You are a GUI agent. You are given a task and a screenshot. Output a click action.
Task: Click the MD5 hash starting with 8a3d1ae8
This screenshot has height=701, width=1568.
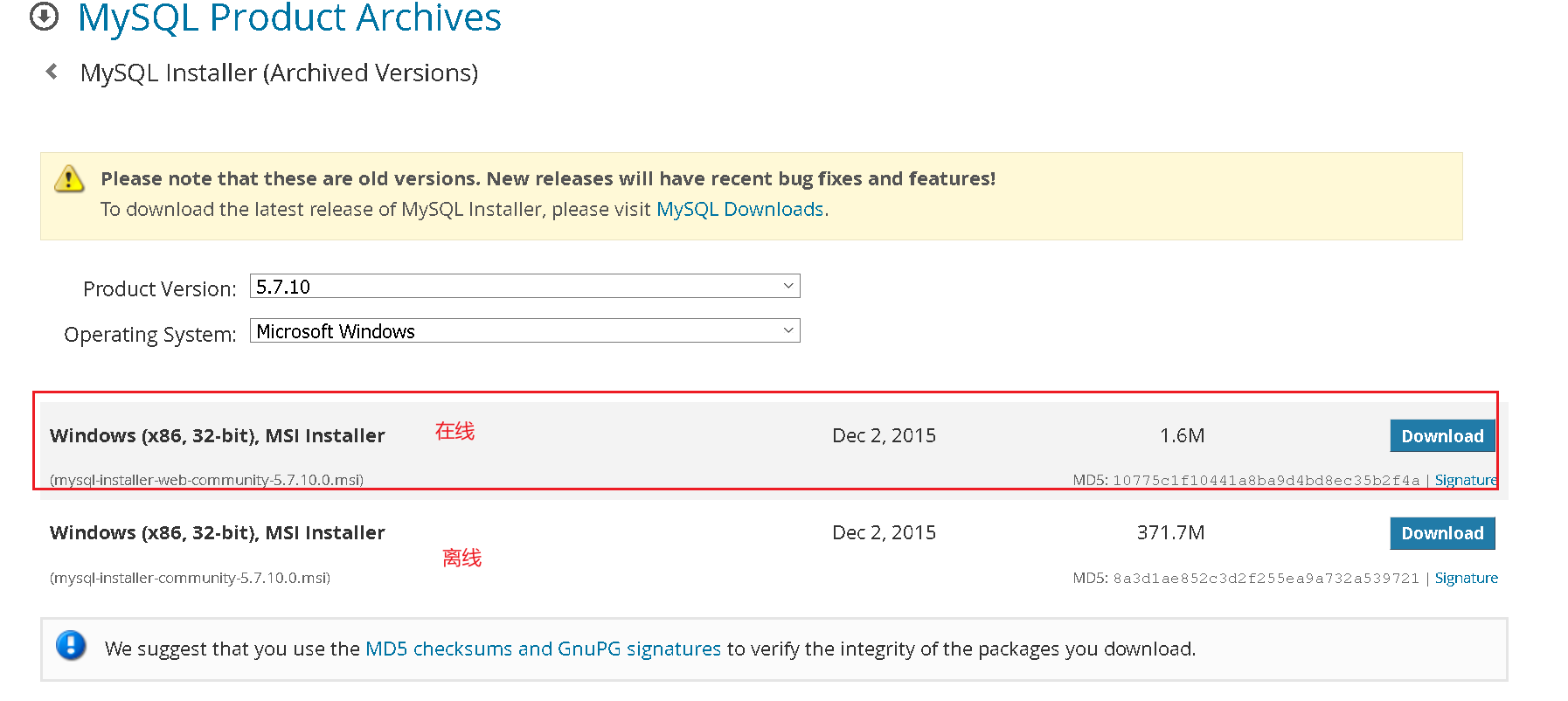click(x=1266, y=579)
